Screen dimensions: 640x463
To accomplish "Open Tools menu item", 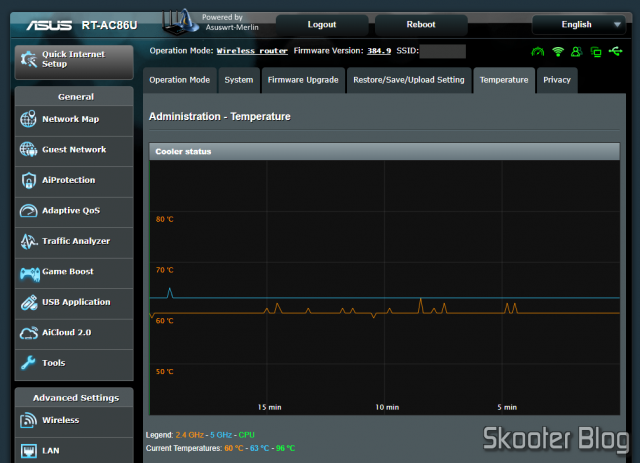I will pyautogui.click(x=74, y=363).
